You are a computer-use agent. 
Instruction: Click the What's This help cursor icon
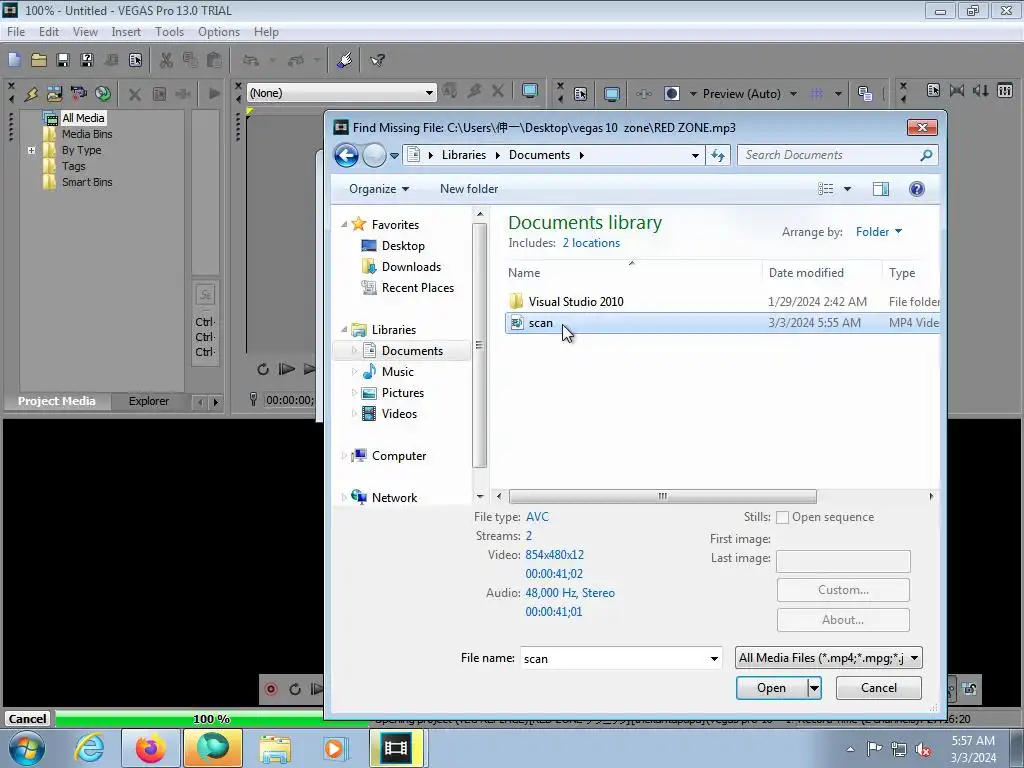click(x=377, y=60)
